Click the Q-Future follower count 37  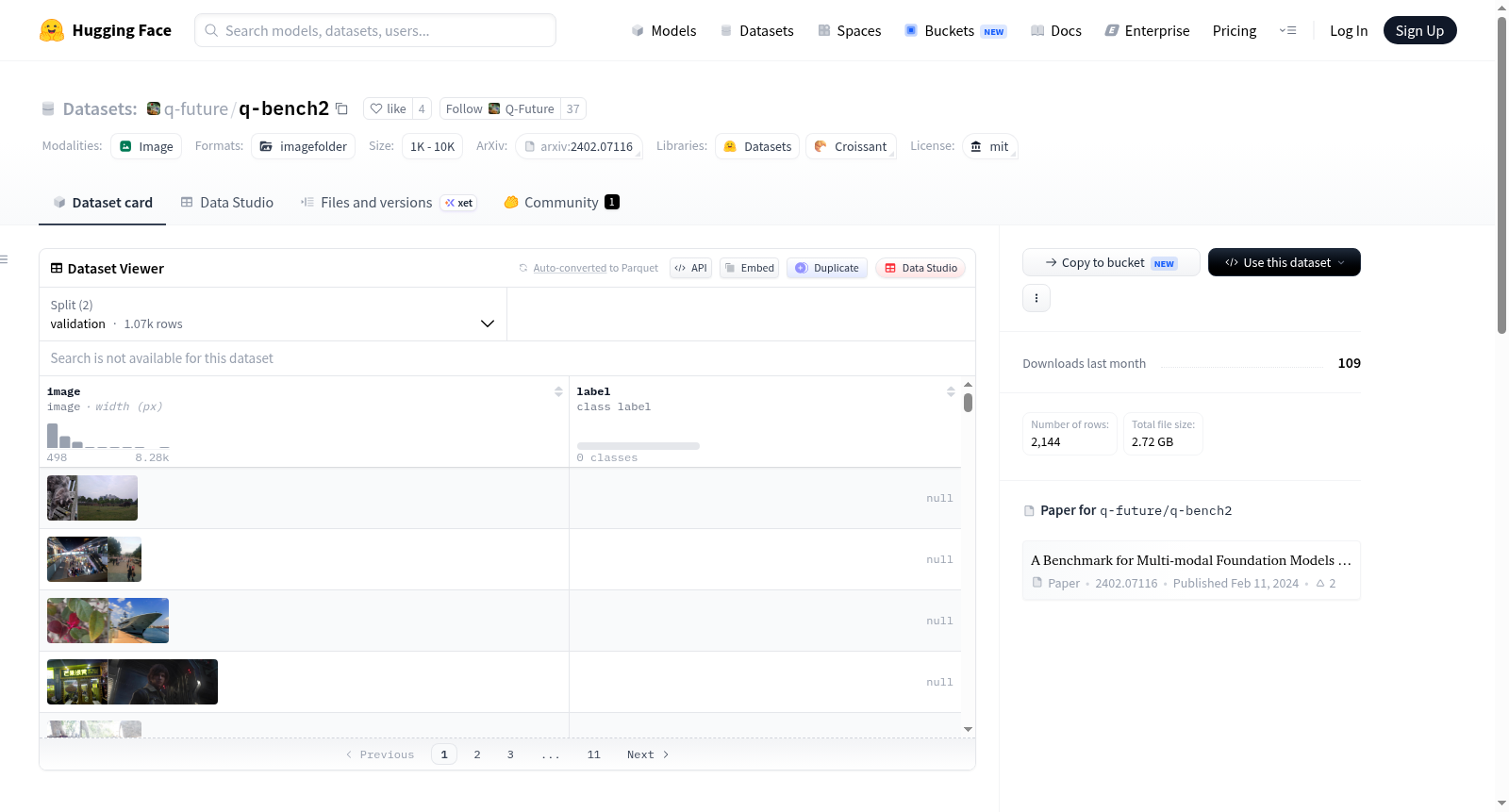[x=572, y=108]
